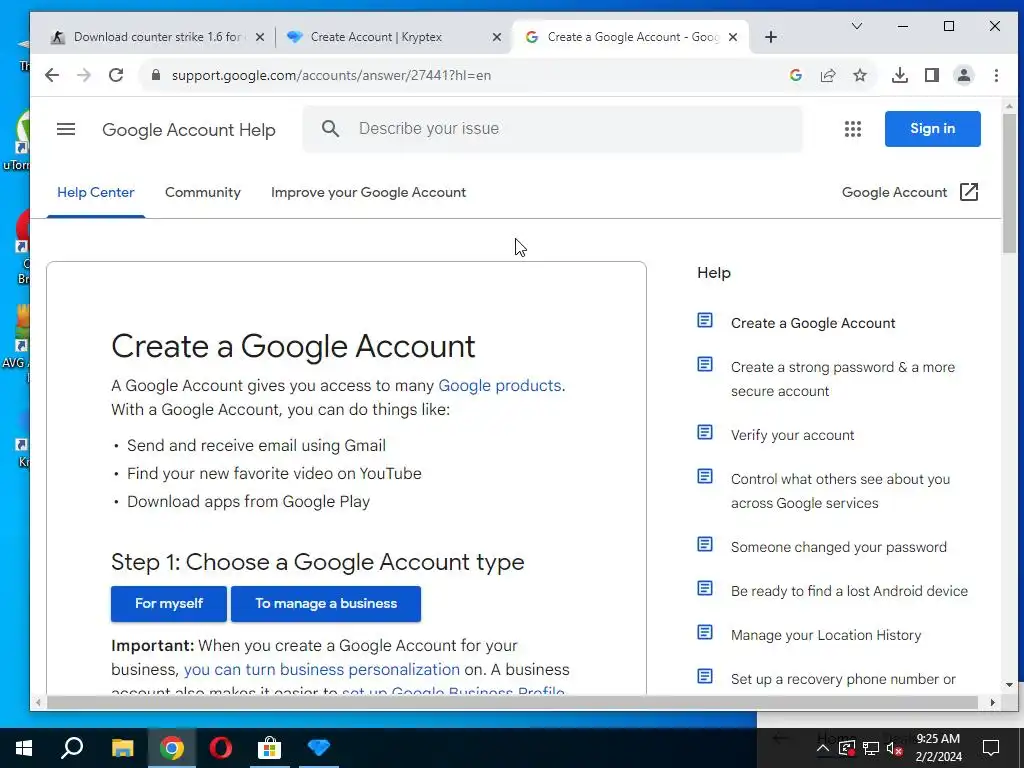Viewport: 1024px width, 768px height.
Task: Open Be ready to find lost Android article
Action: [x=849, y=591]
